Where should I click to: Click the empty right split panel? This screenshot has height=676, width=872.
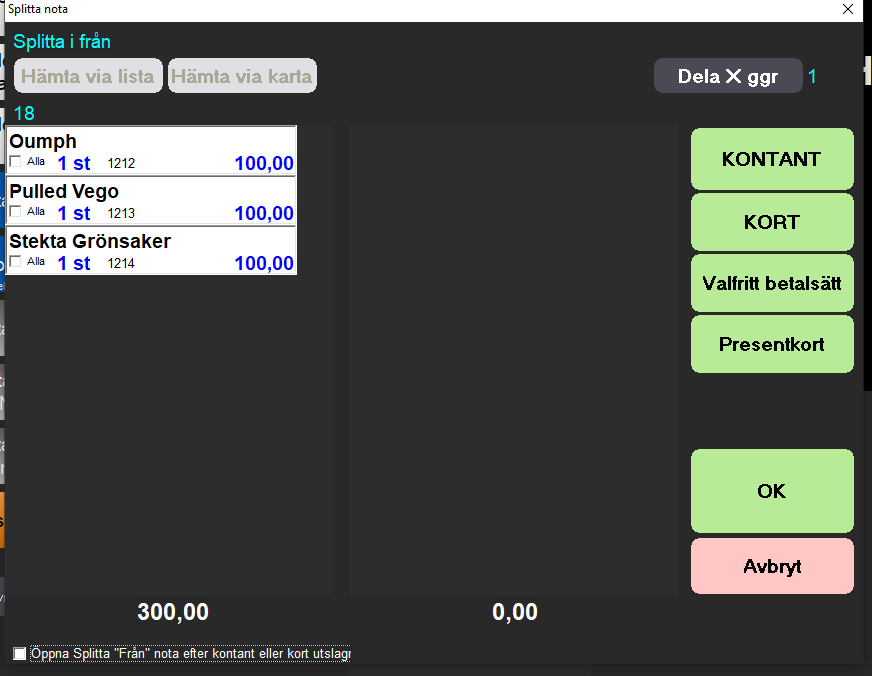[513, 360]
